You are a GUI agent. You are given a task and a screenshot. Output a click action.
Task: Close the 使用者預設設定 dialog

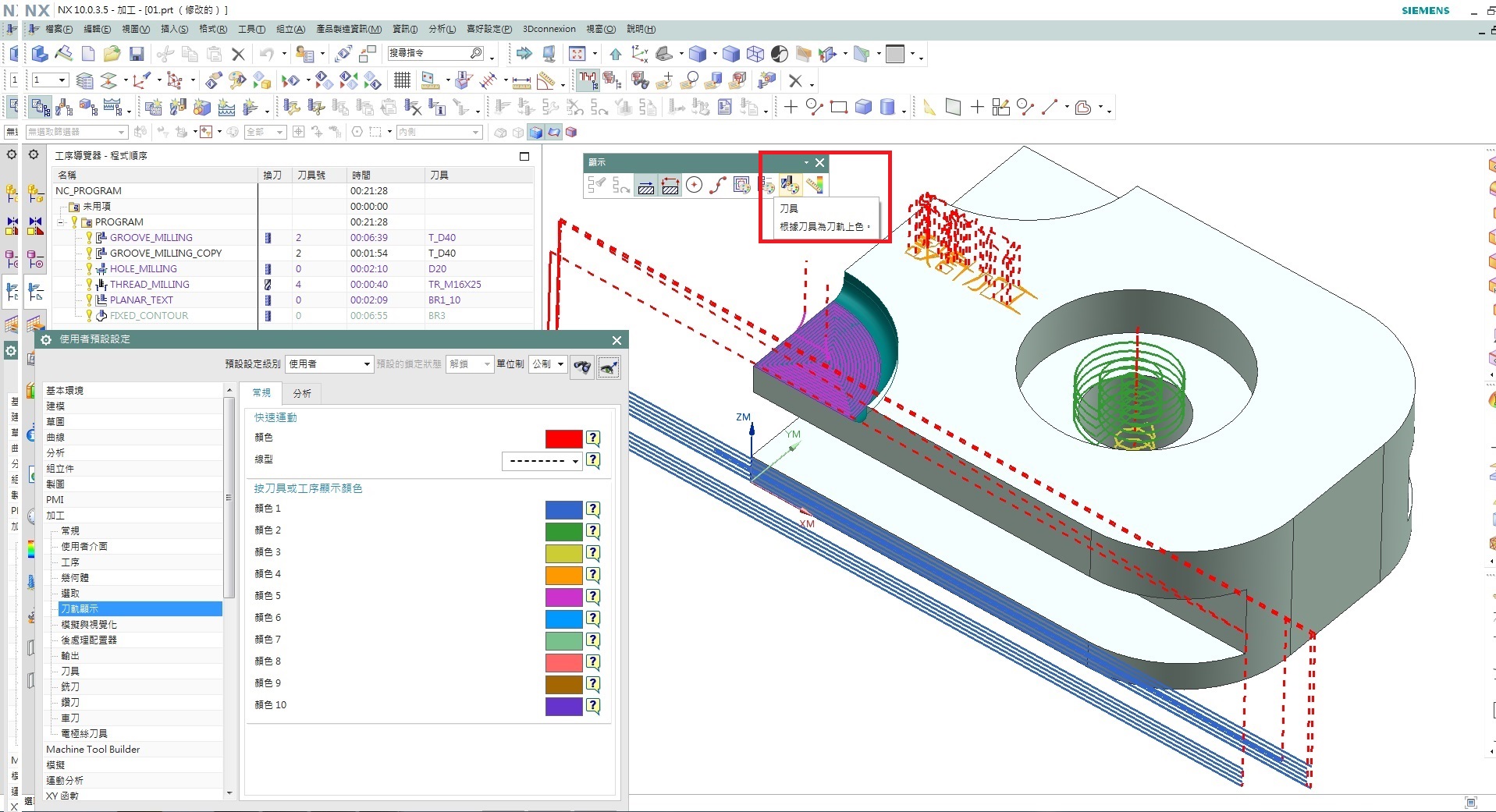617,340
